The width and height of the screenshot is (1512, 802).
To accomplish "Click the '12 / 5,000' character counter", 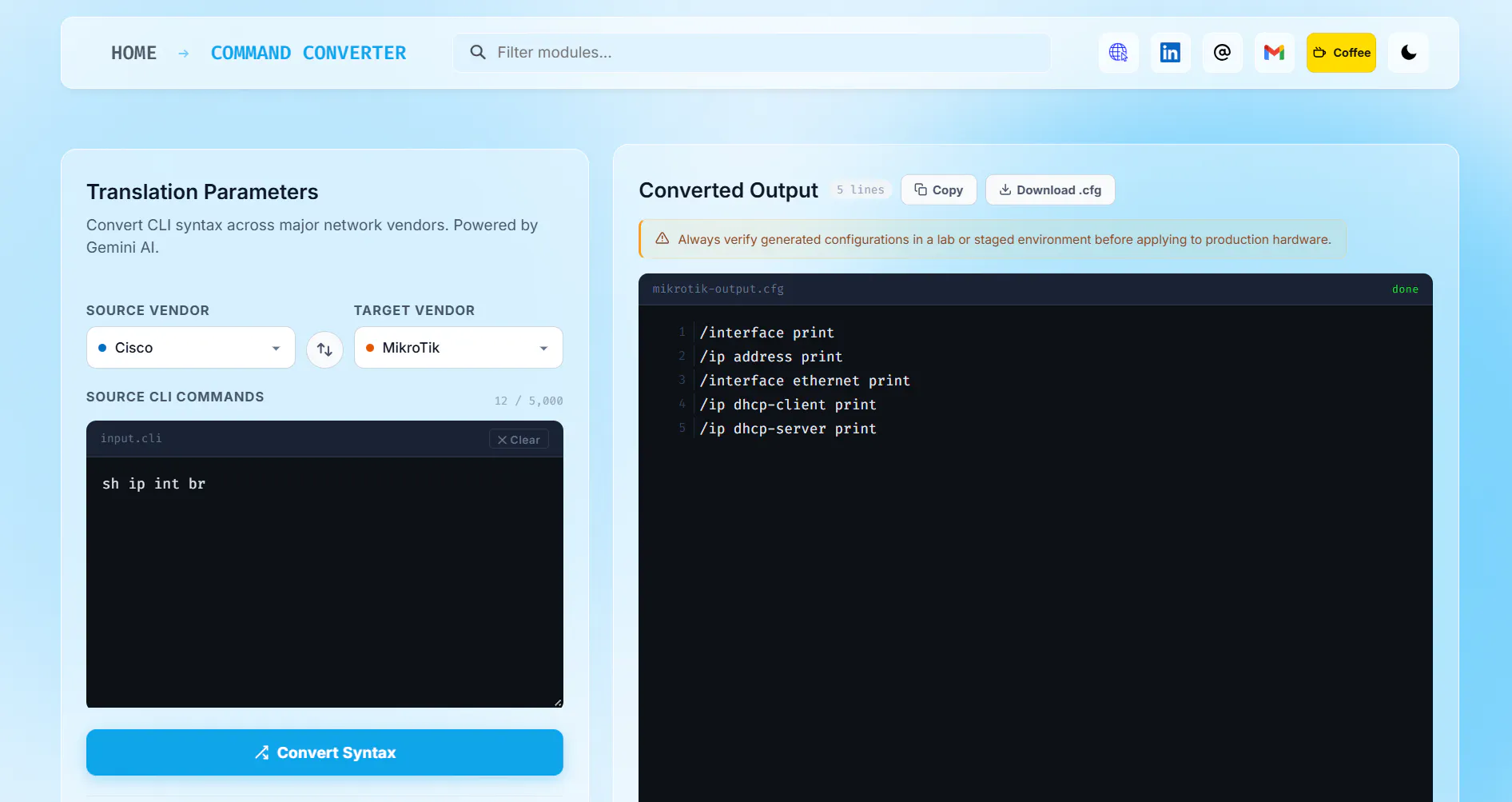I will (x=528, y=401).
